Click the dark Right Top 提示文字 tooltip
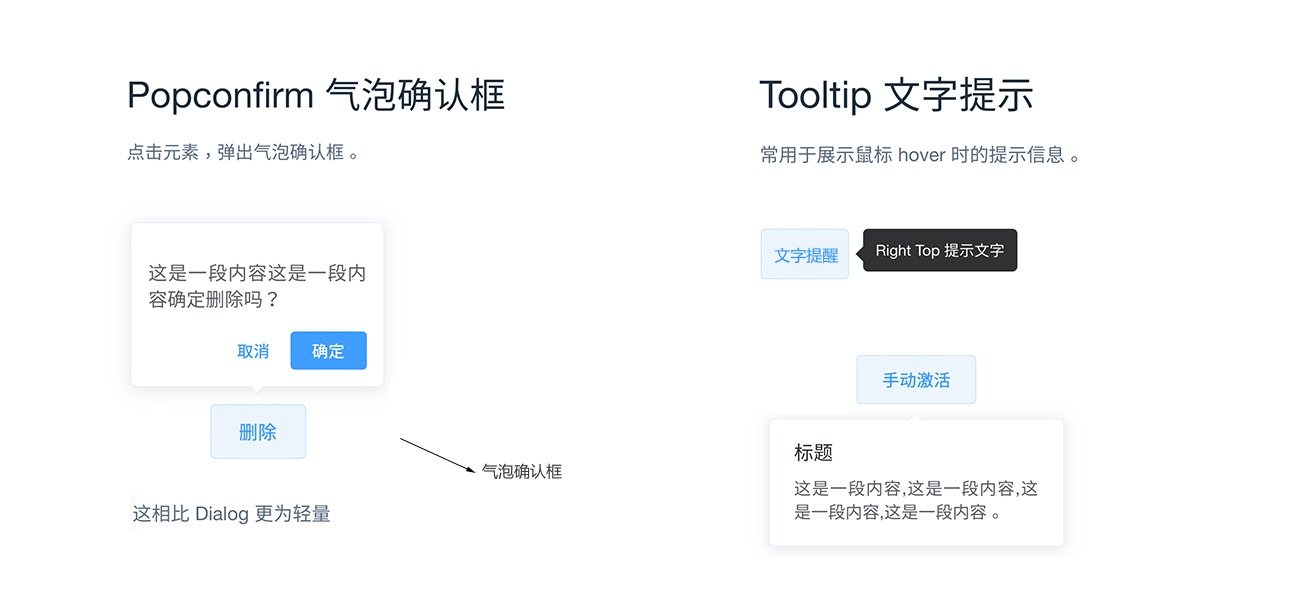Image resolution: width=1300 pixels, height=600 pixels. click(x=939, y=250)
